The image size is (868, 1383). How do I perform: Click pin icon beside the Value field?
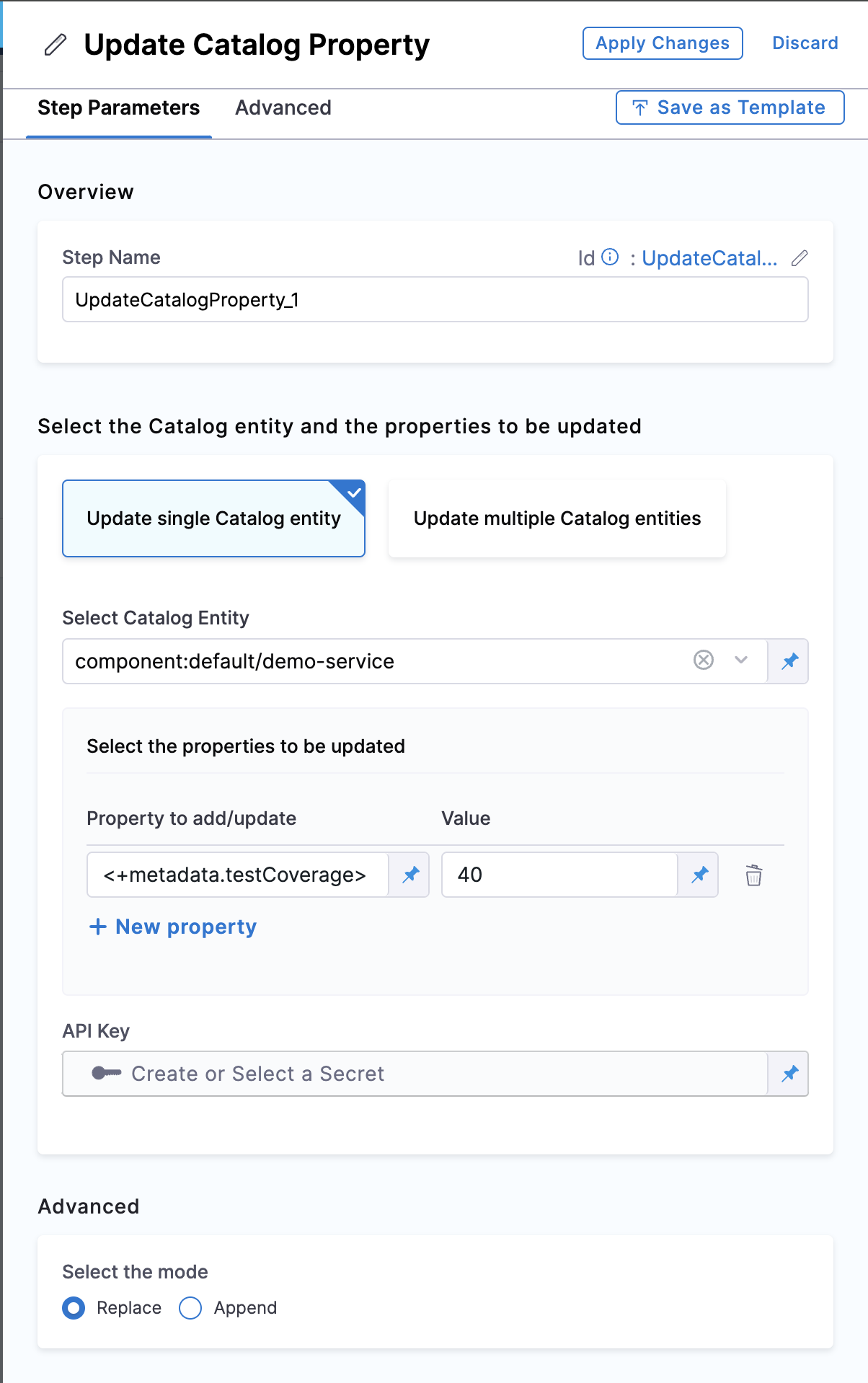click(x=699, y=875)
